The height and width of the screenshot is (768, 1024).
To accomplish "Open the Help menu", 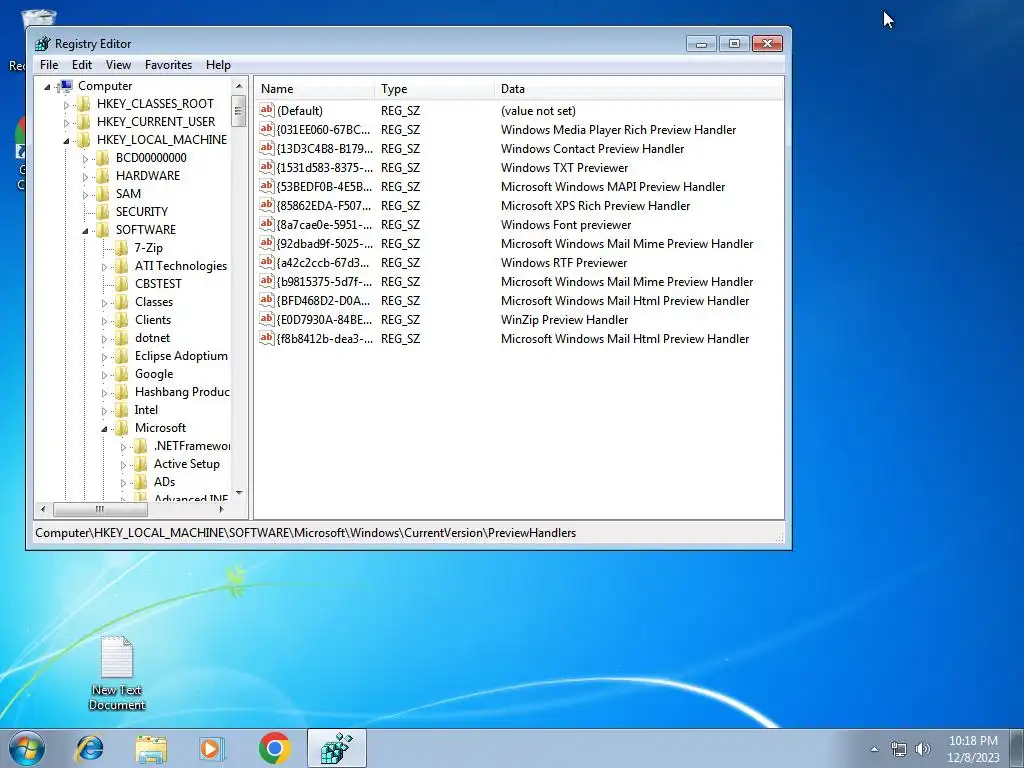I will 218,65.
